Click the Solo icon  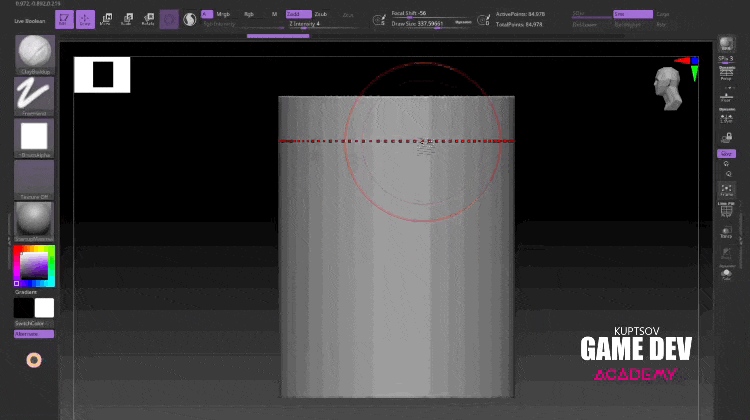726,274
